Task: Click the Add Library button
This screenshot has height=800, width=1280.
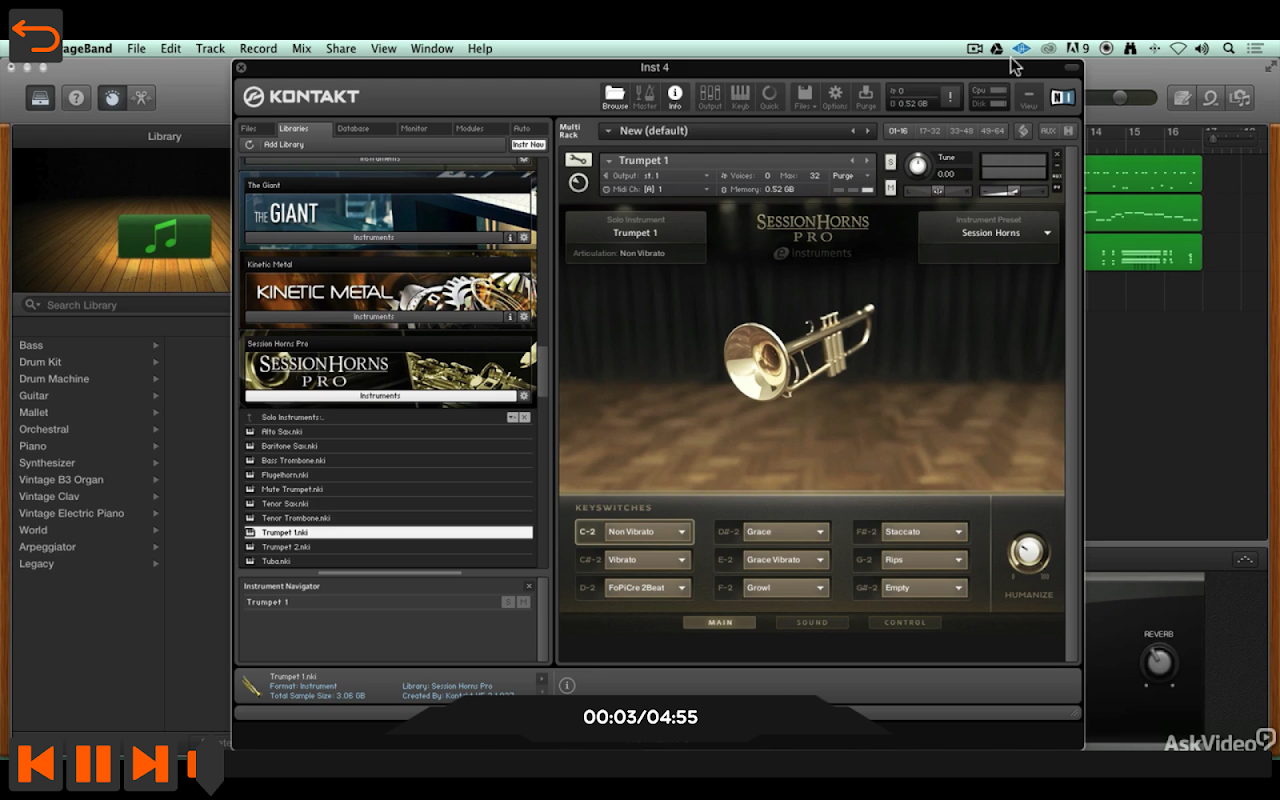Action: pyautogui.click(x=284, y=145)
